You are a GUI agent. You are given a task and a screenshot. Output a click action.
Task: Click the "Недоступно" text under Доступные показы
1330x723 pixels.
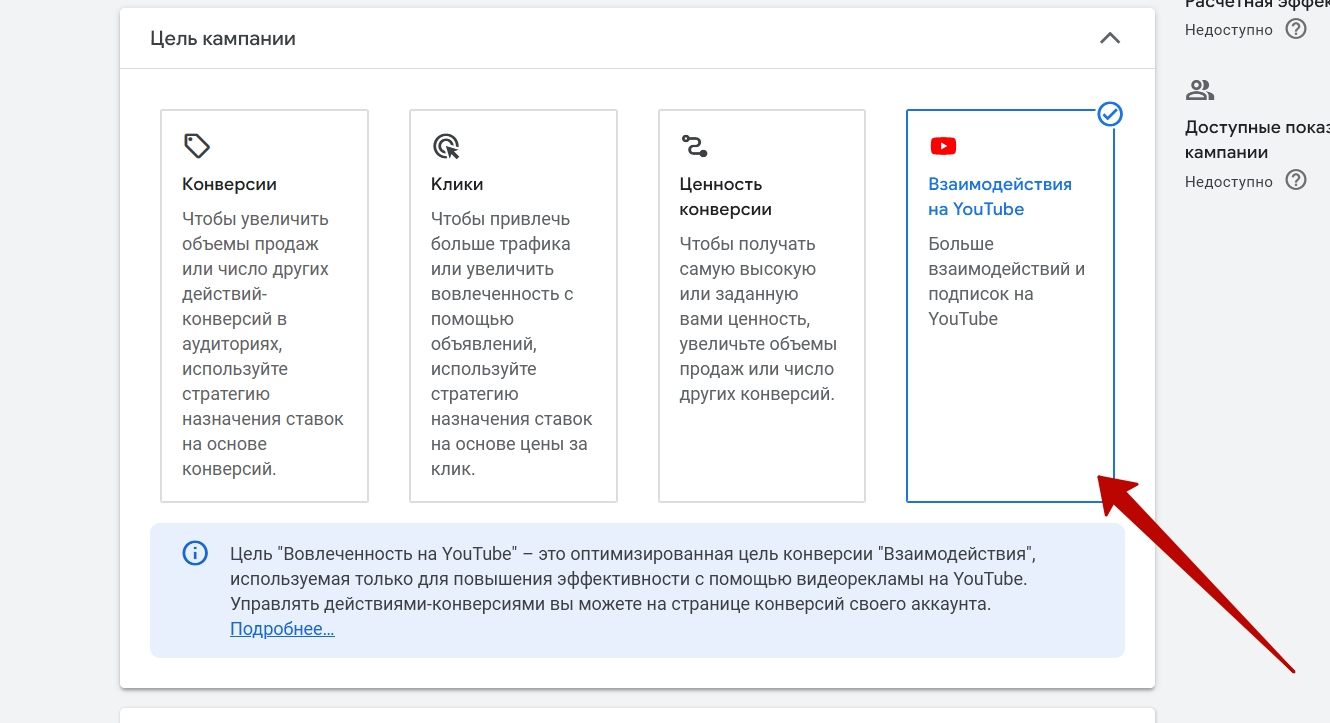click(1229, 181)
